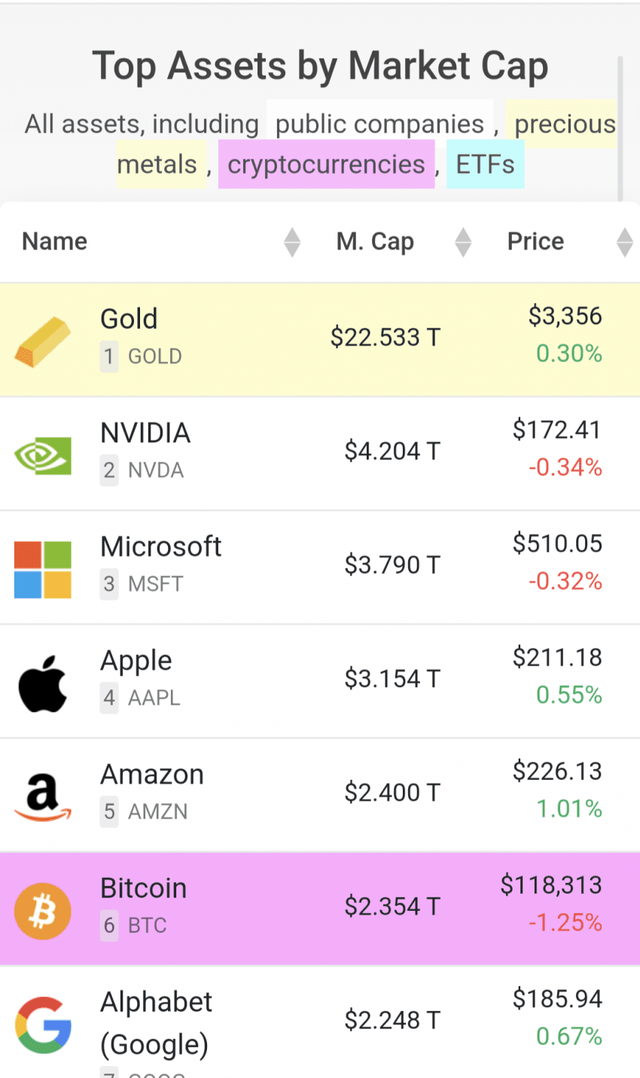Click the Bitcoin logo icon
640x1078 pixels.
pyautogui.click(x=43, y=911)
